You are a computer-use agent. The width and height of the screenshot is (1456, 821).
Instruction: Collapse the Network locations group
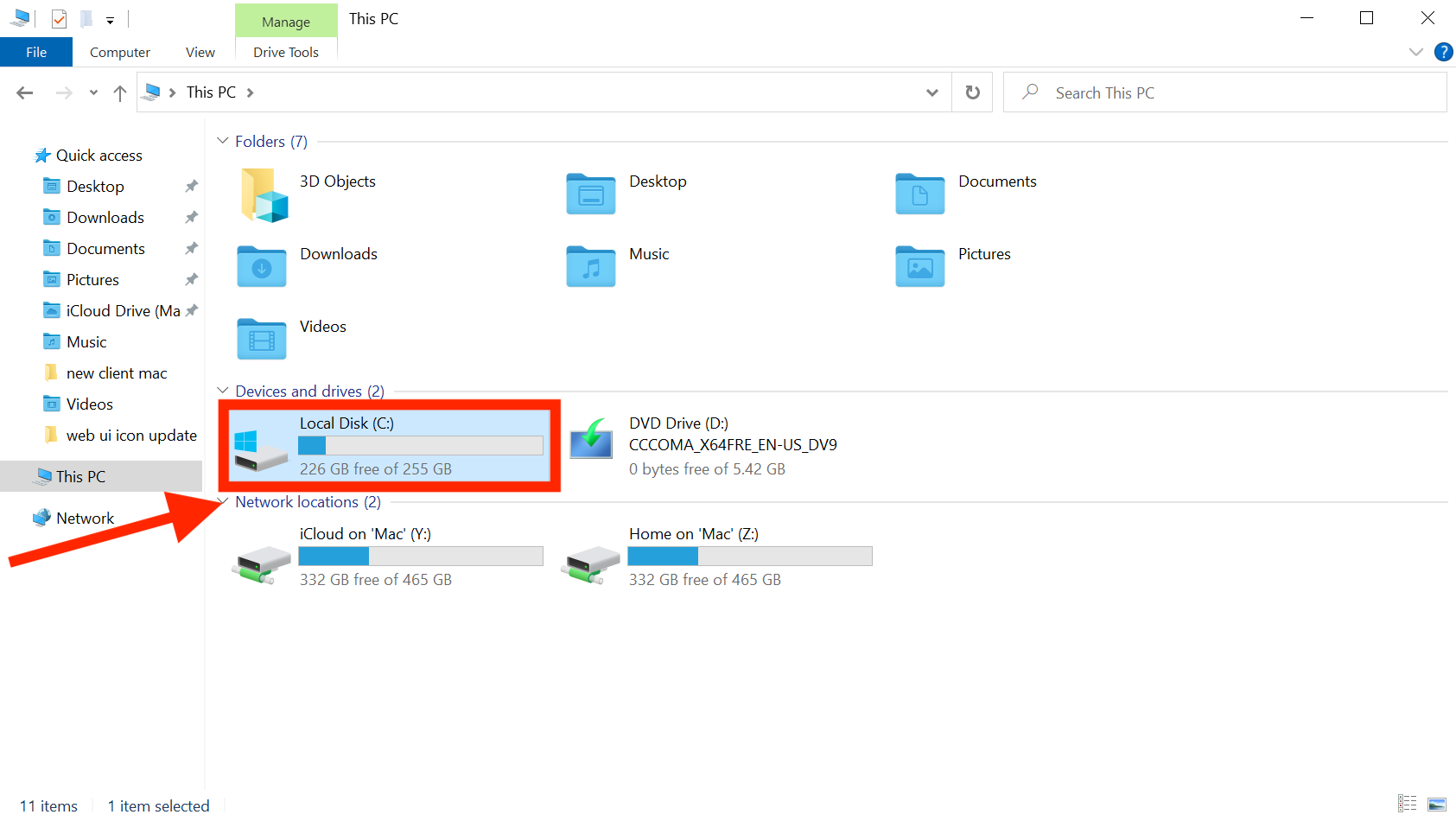tap(223, 501)
